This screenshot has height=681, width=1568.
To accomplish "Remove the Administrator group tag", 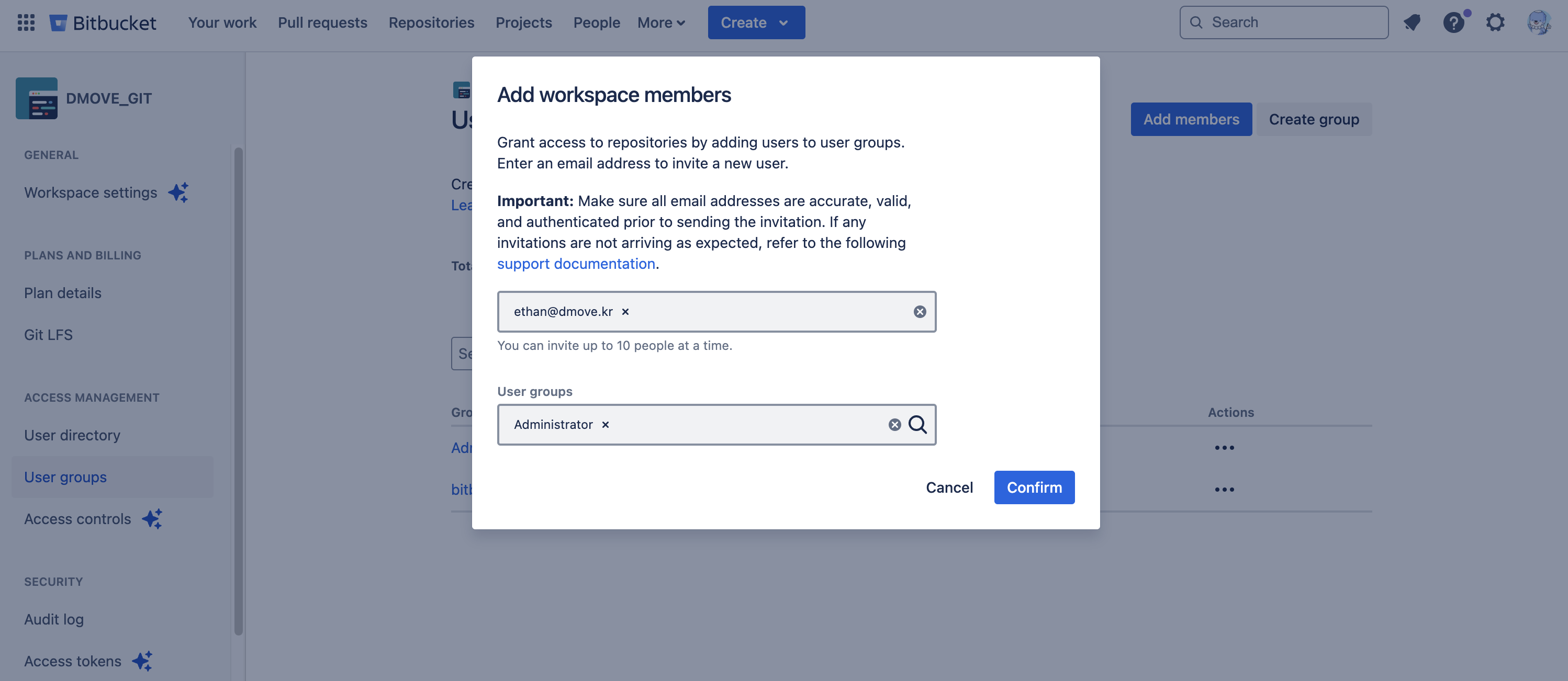I will coord(605,425).
